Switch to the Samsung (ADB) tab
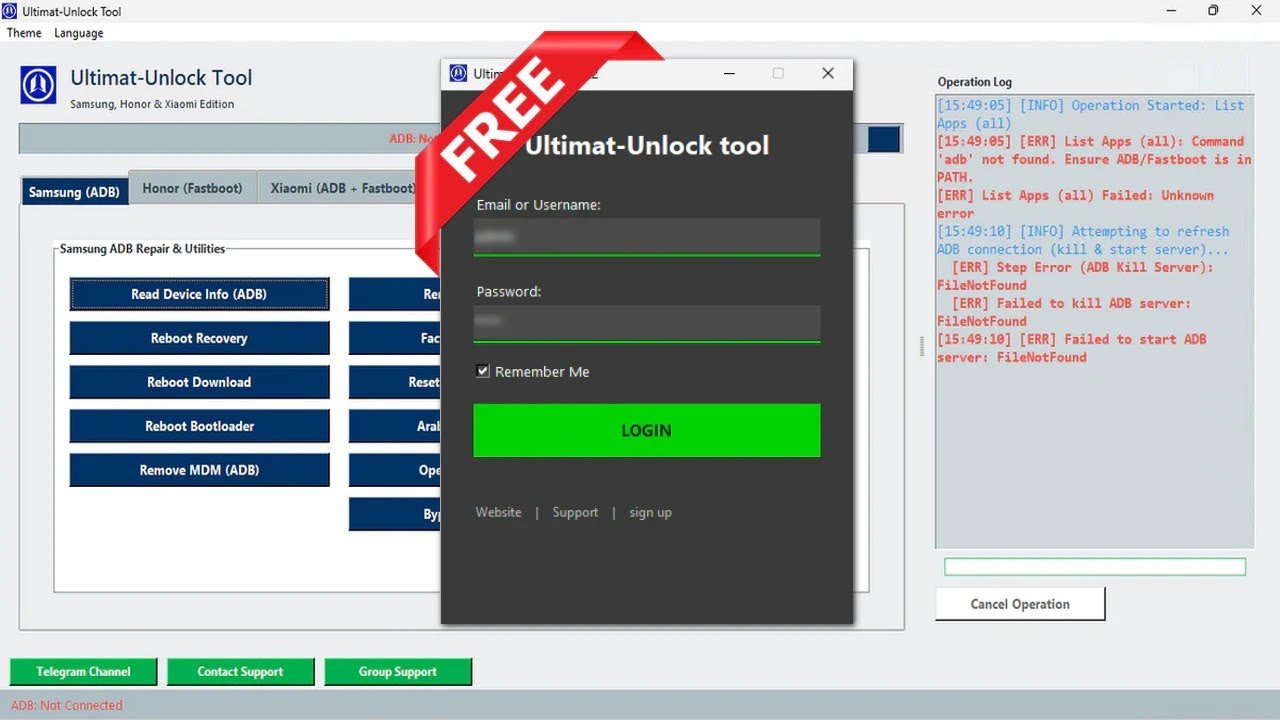Viewport: 1280px width, 720px height. 74,192
